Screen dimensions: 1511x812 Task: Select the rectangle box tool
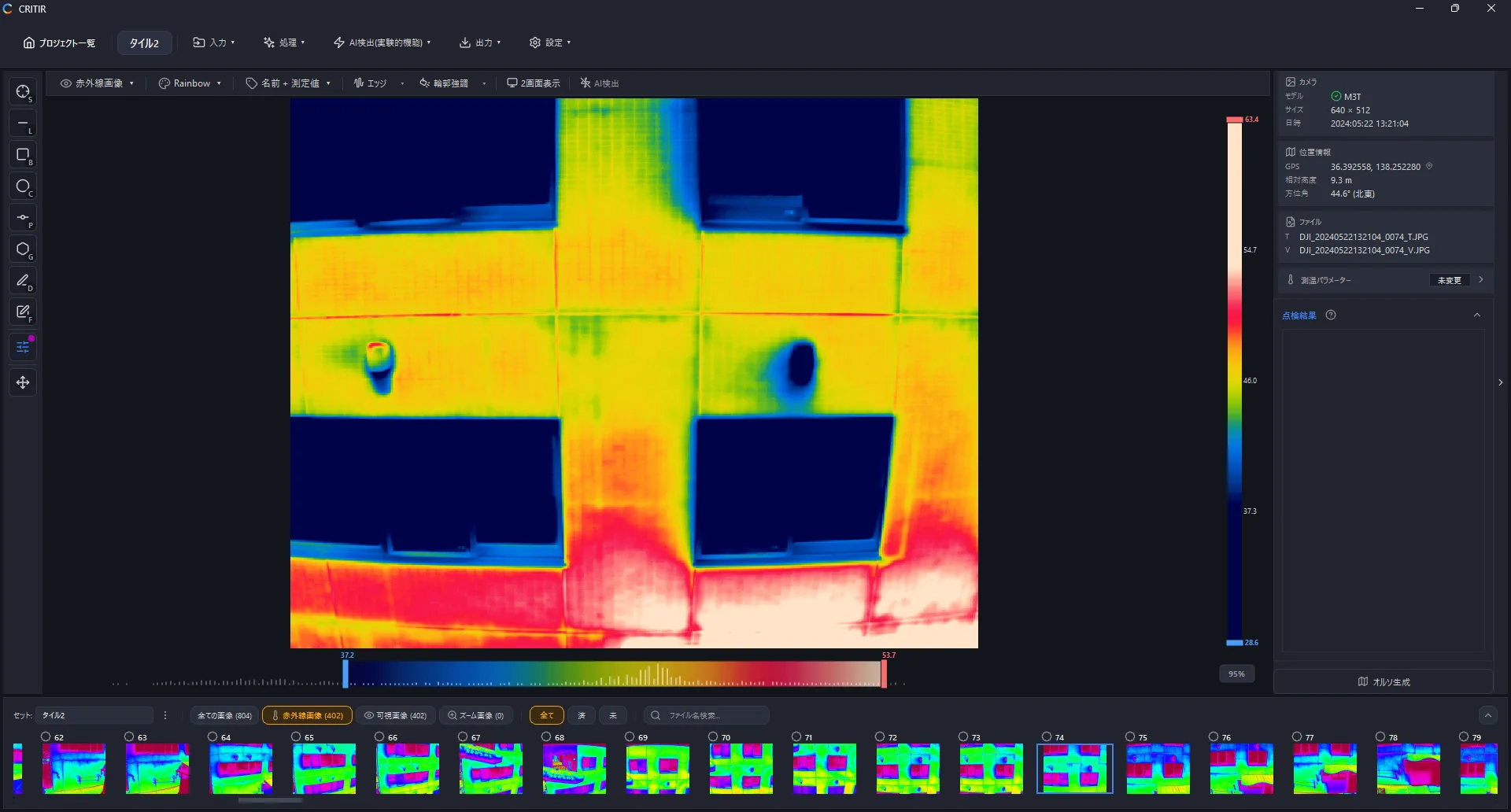click(x=23, y=155)
